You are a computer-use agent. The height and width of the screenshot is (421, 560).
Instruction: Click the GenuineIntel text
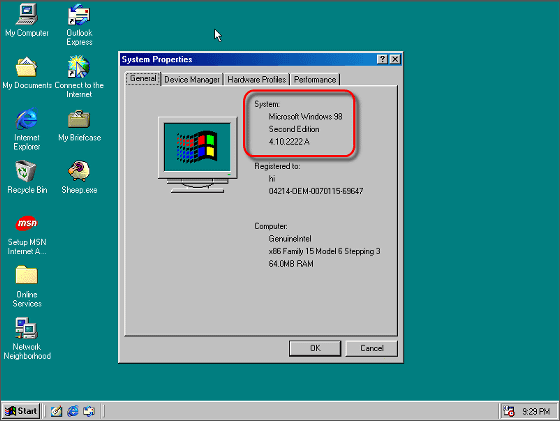(290, 239)
